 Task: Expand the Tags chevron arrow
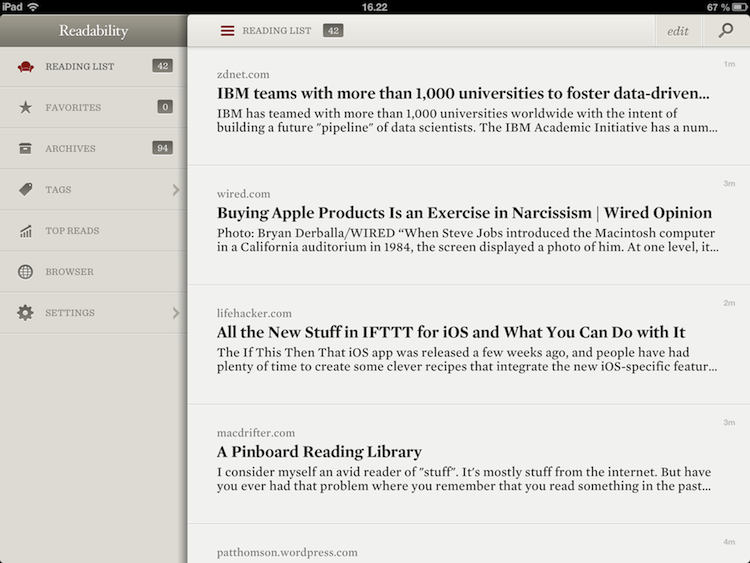[x=176, y=190]
